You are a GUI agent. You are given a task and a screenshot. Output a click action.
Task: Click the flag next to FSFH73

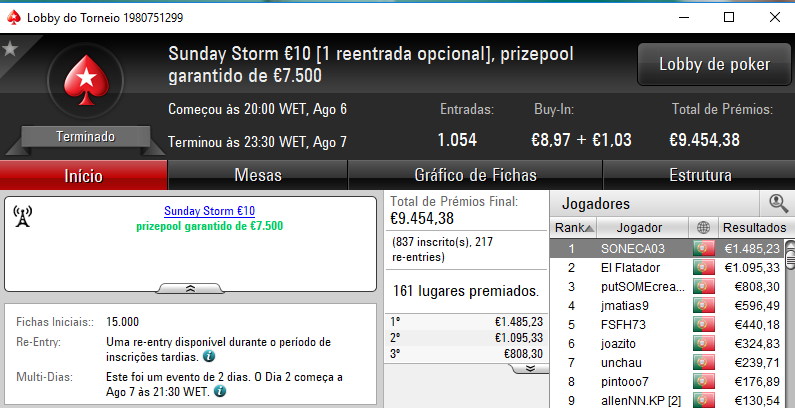(704, 324)
